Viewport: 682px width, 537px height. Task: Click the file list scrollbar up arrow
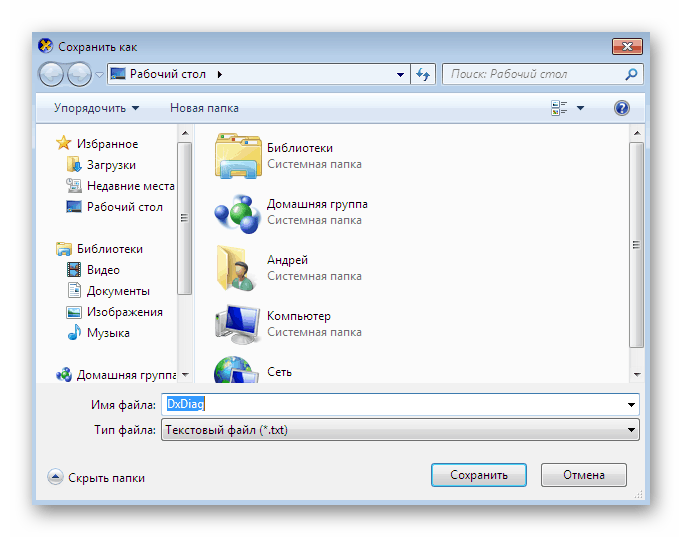(637, 133)
